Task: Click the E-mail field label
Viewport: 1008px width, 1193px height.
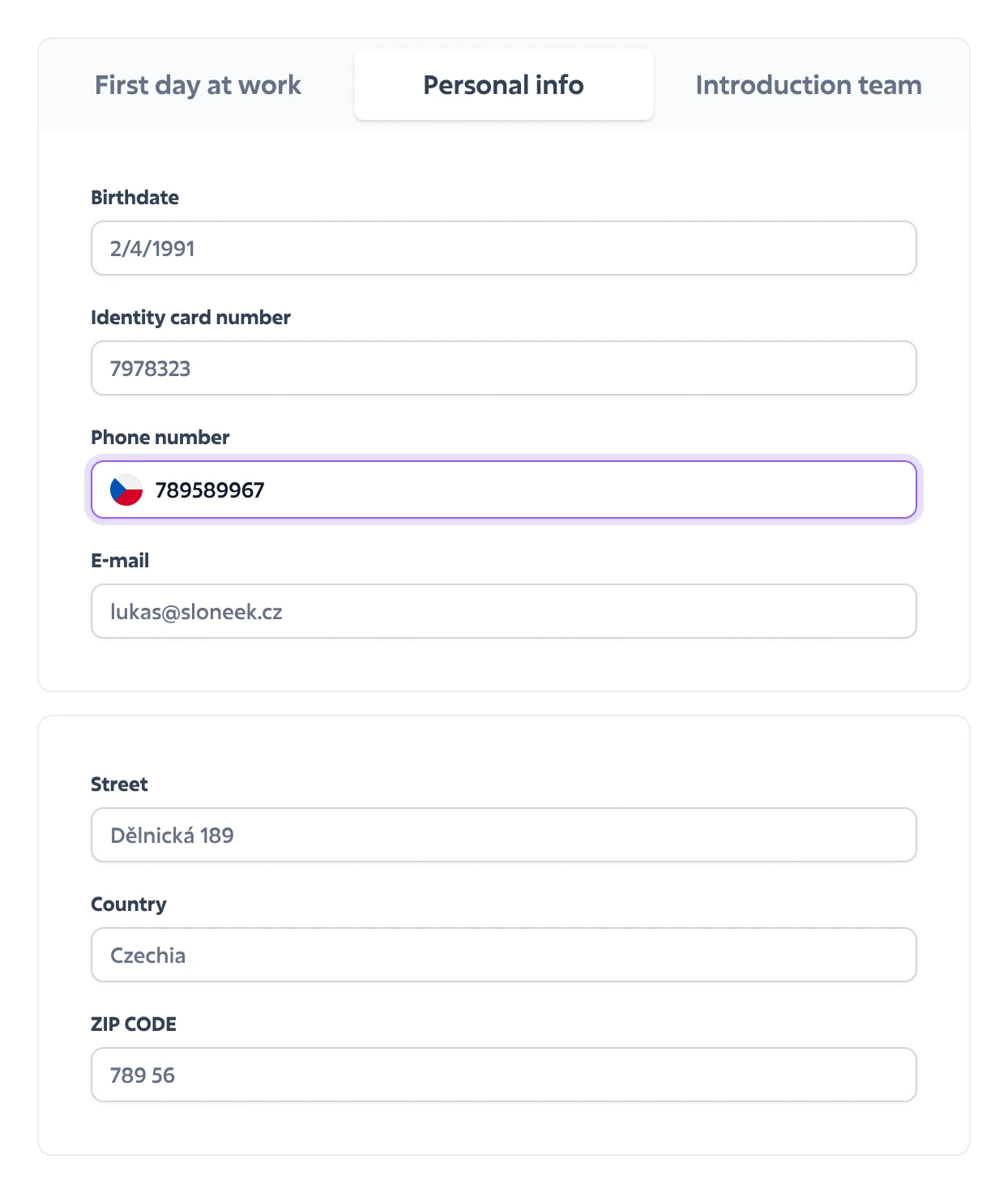Action: click(120, 561)
